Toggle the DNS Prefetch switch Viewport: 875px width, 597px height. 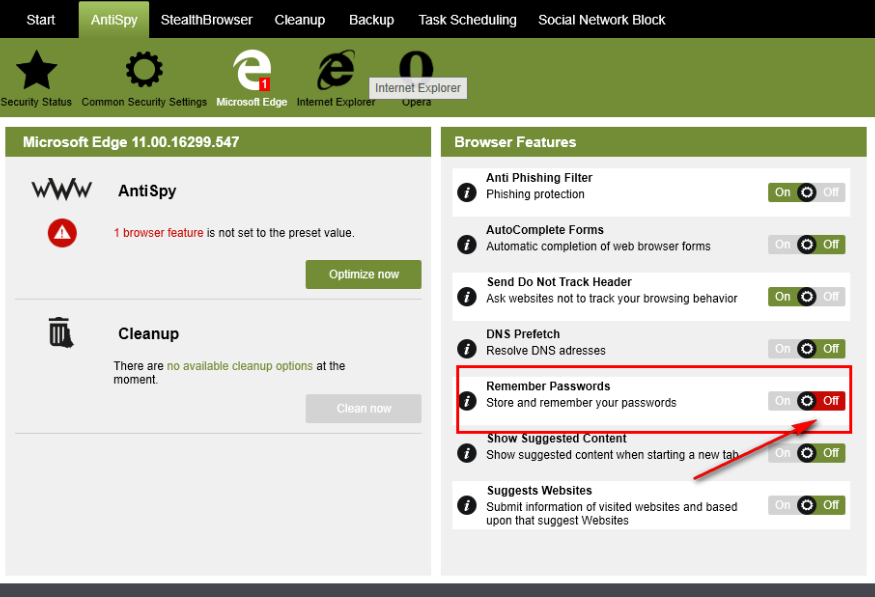coord(806,349)
